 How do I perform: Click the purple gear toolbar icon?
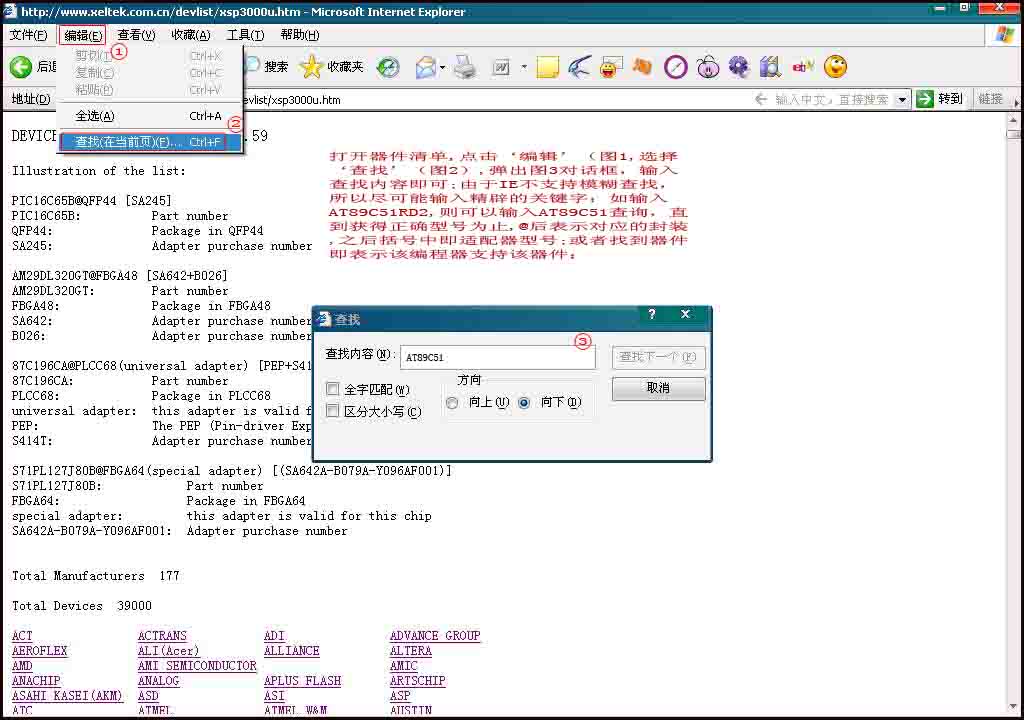(739, 67)
